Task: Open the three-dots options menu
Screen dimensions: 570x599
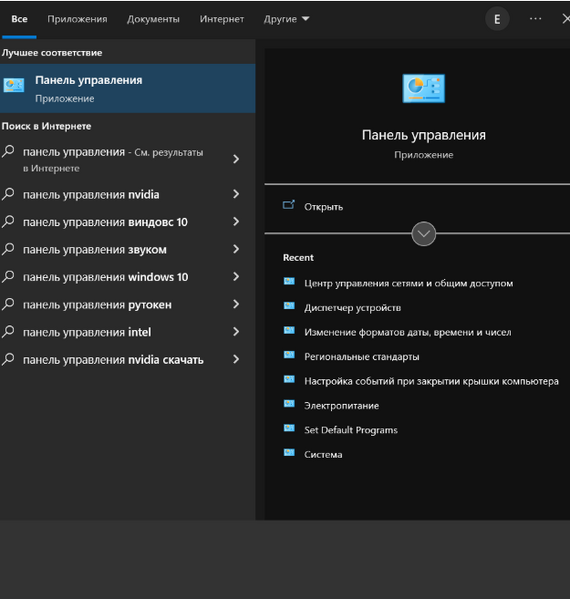Action: (x=535, y=19)
